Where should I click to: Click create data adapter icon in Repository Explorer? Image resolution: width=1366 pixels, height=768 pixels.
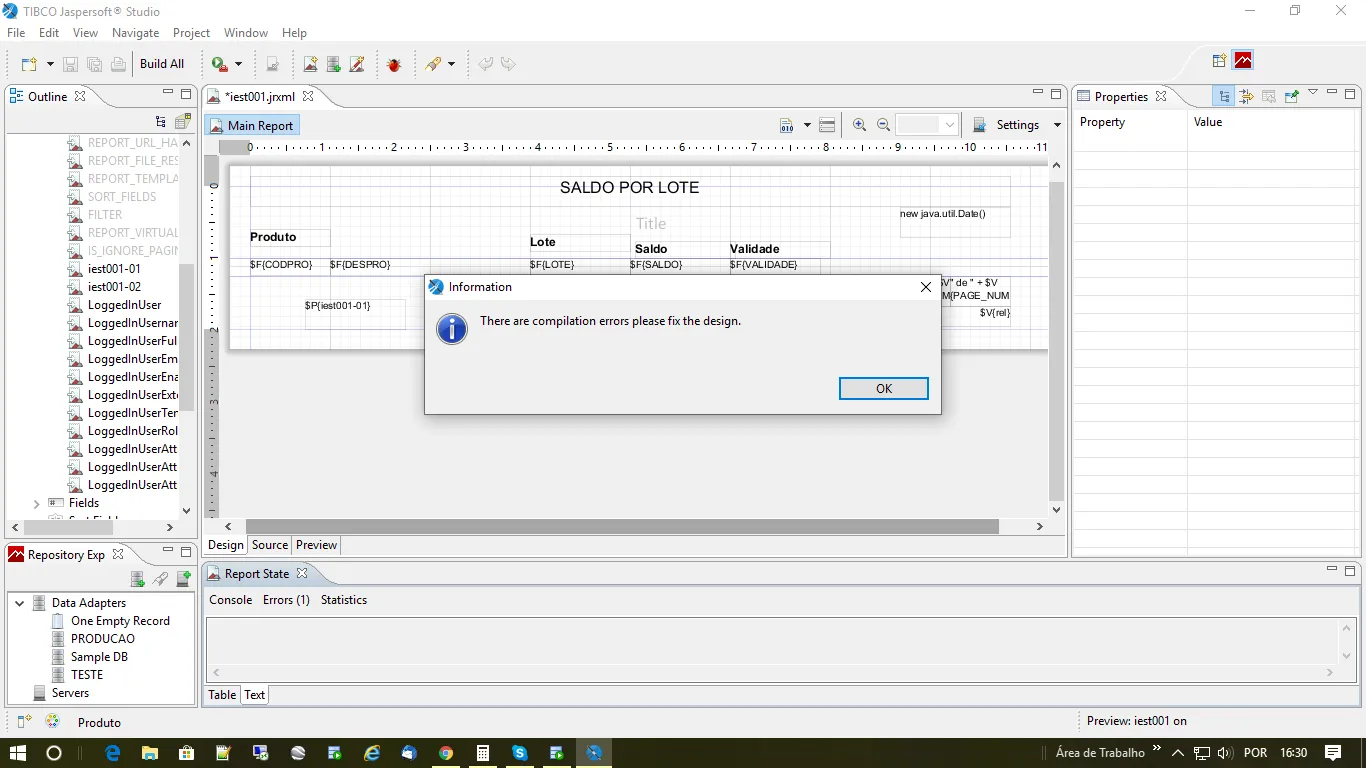pyautogui.click(x=138, y=579)
